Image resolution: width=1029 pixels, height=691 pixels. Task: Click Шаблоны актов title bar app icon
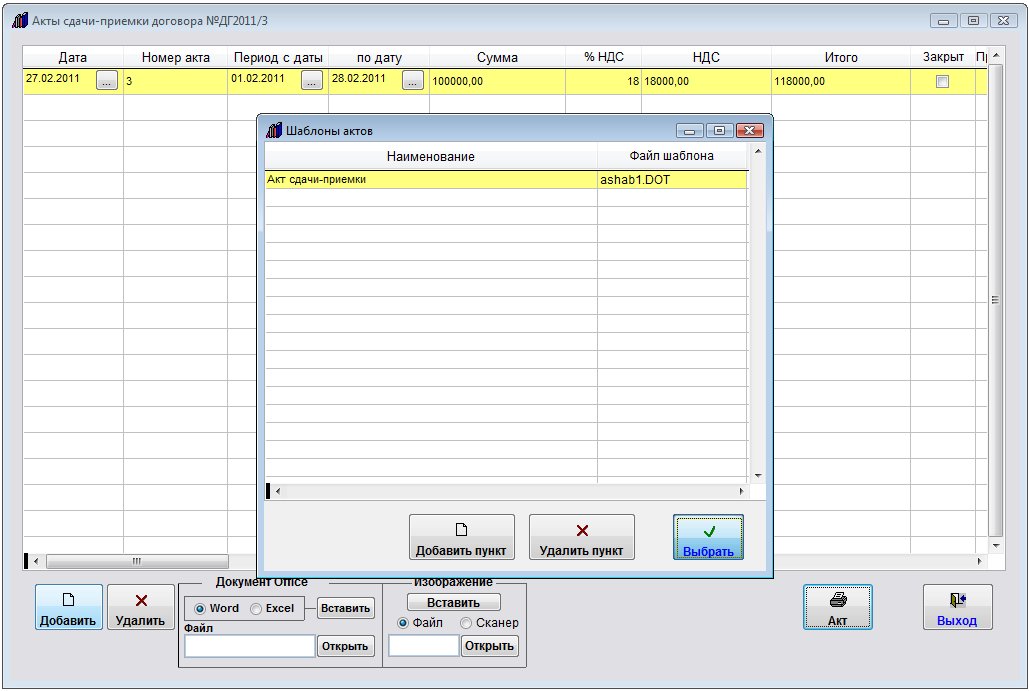click(x=274, y=131)
